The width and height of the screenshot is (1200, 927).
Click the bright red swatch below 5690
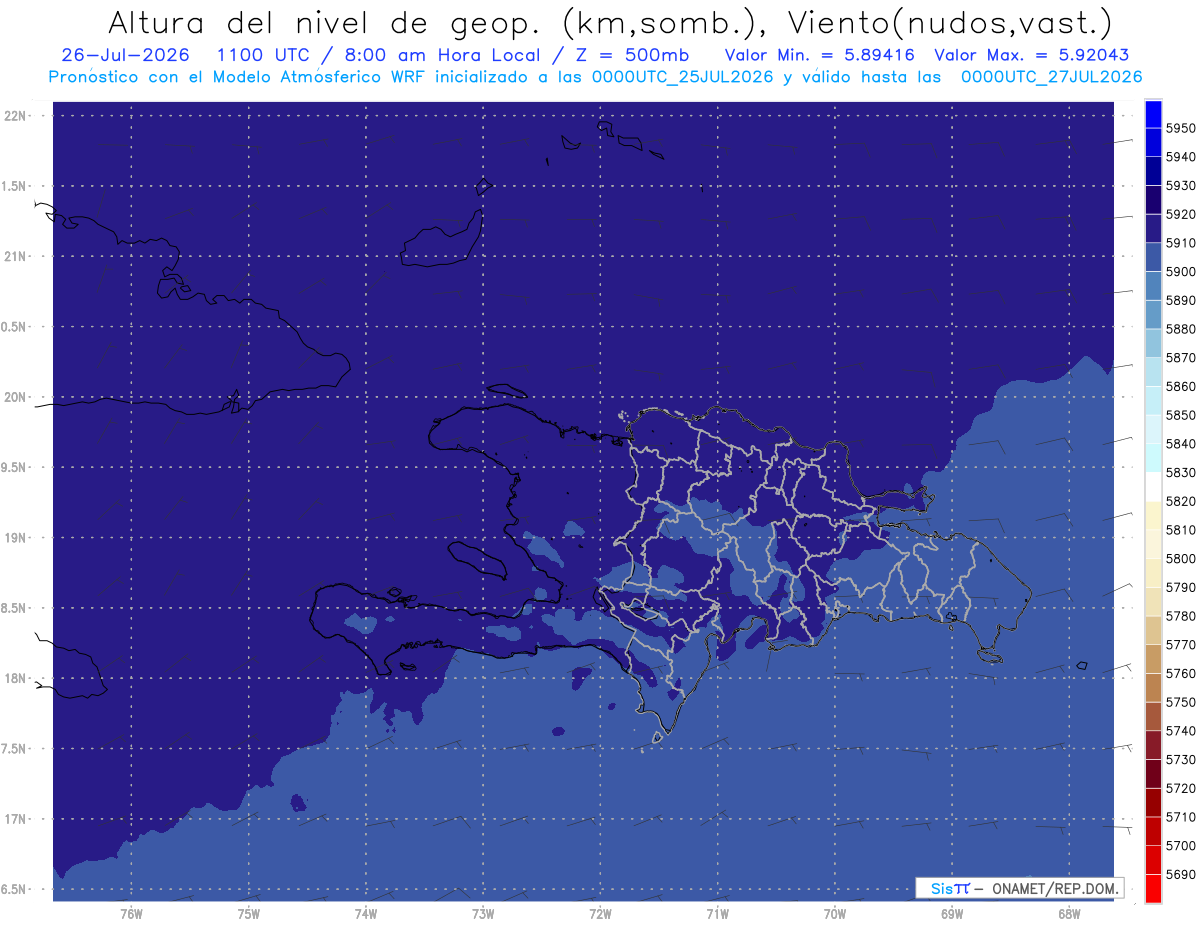coord(1153,888)
